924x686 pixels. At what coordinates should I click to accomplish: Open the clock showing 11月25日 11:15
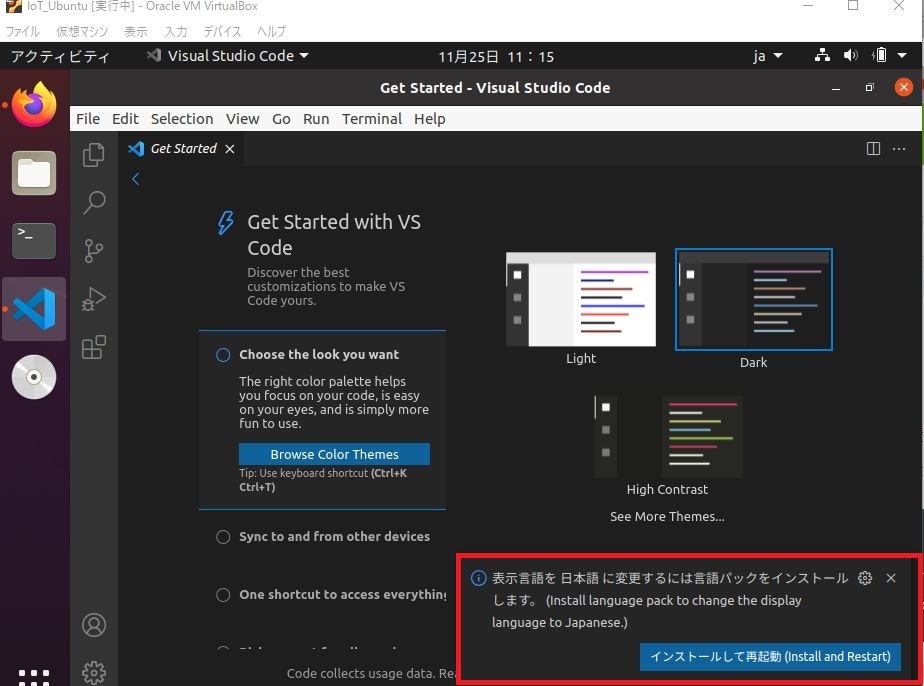click(x=496, y=57)
